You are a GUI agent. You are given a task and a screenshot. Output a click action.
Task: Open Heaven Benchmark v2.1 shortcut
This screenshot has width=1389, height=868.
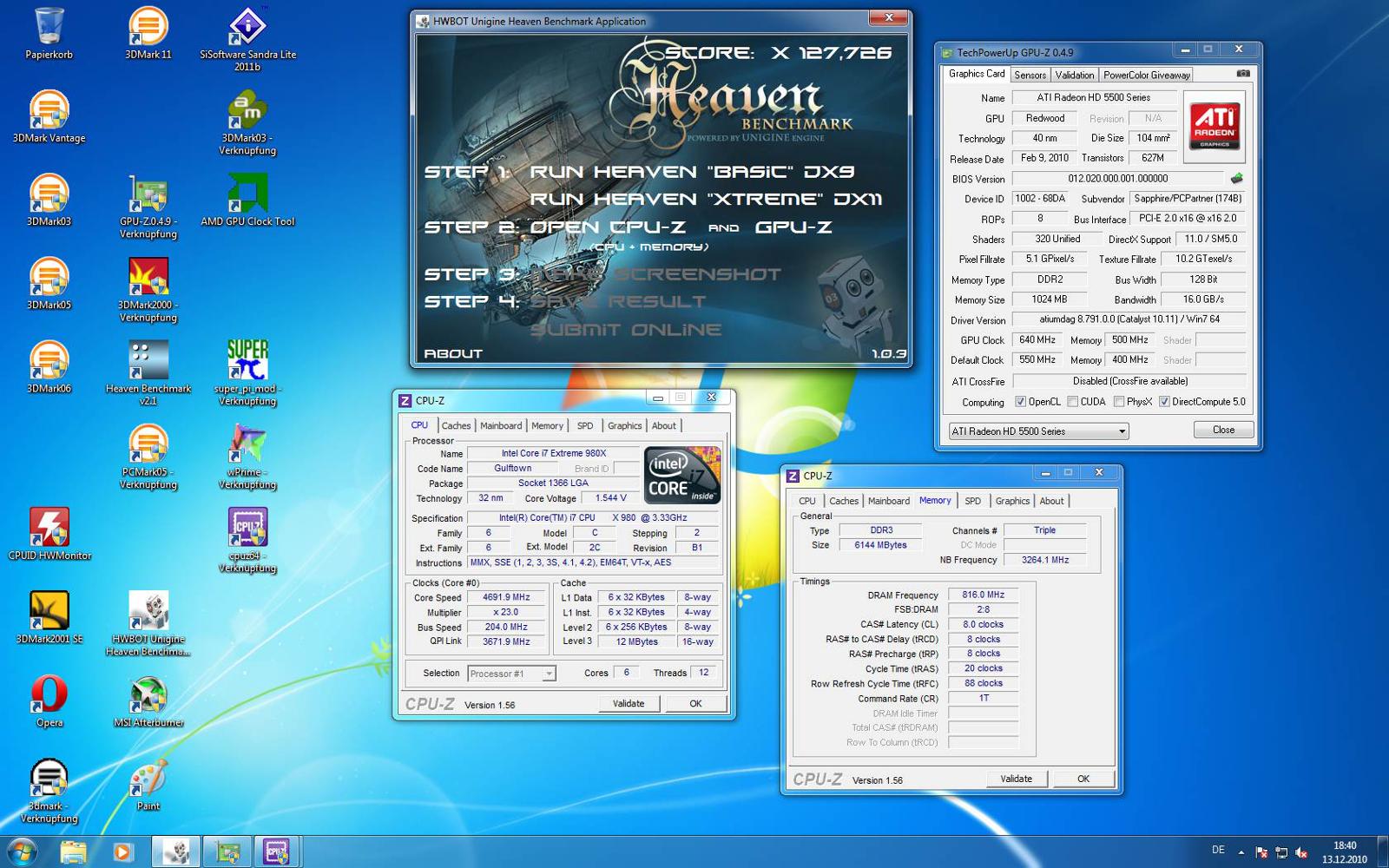[148, 372]
